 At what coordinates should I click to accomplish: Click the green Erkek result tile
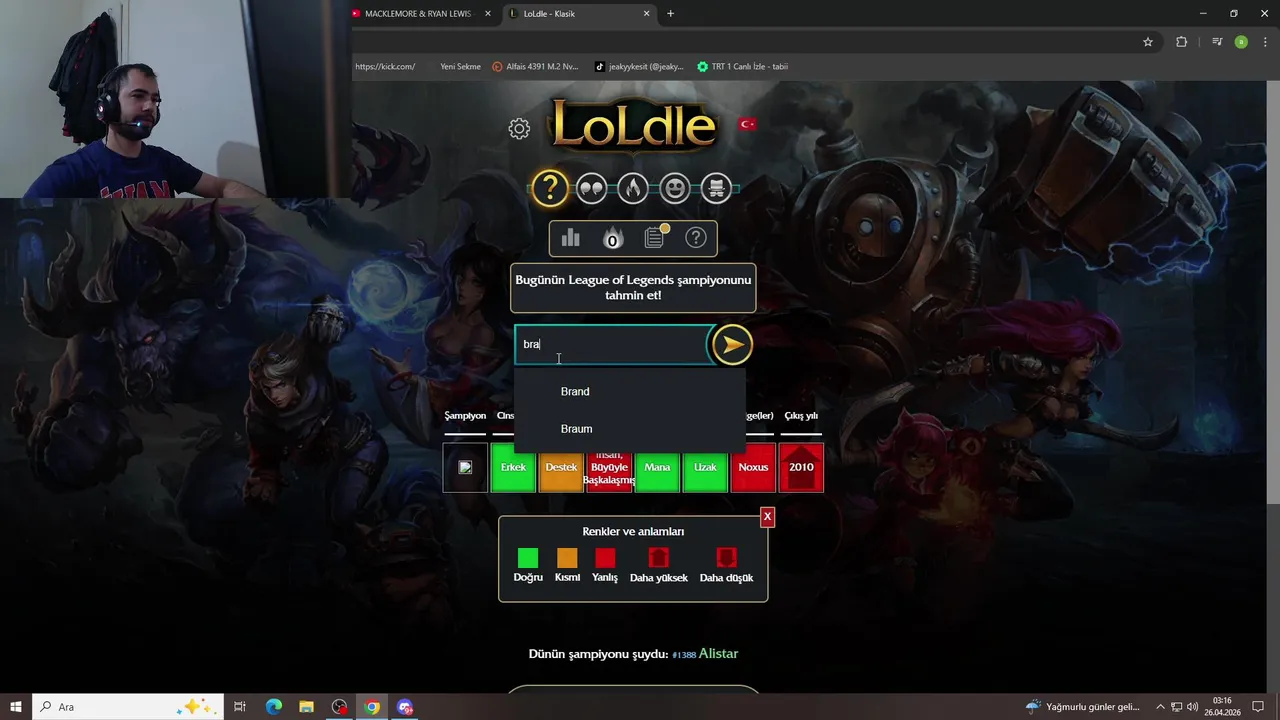click(x=513, y=467)
